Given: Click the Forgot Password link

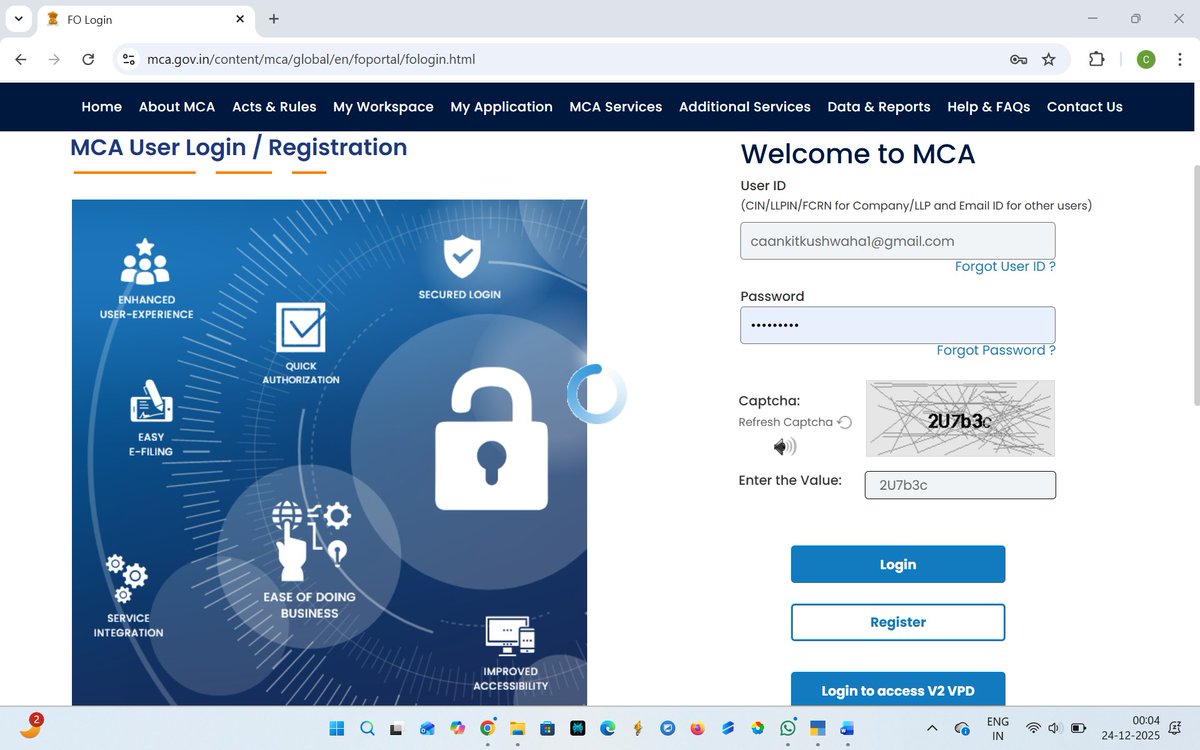Looking at the screenshot, I should (x=996, y=351).
